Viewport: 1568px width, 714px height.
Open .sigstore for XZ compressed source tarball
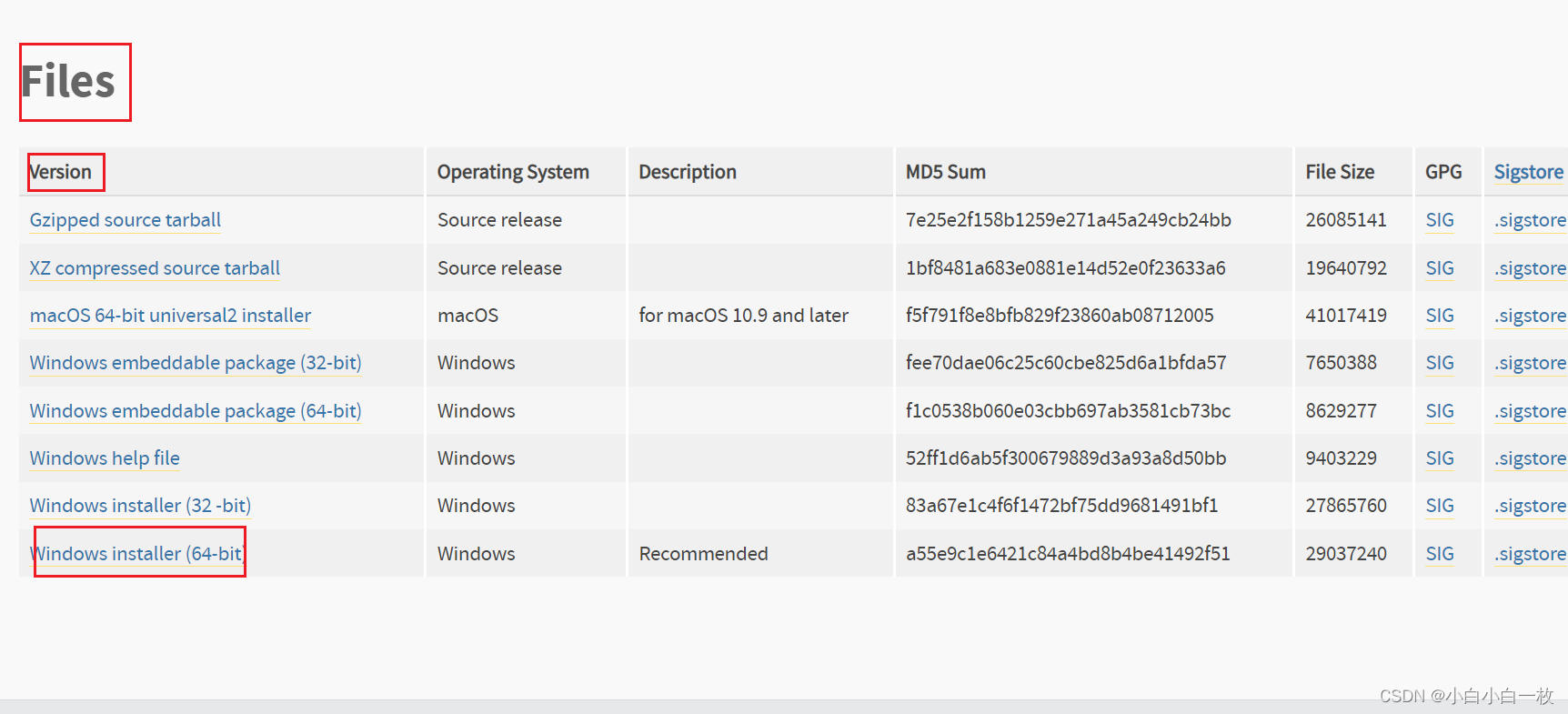(x=1531, y=268)
